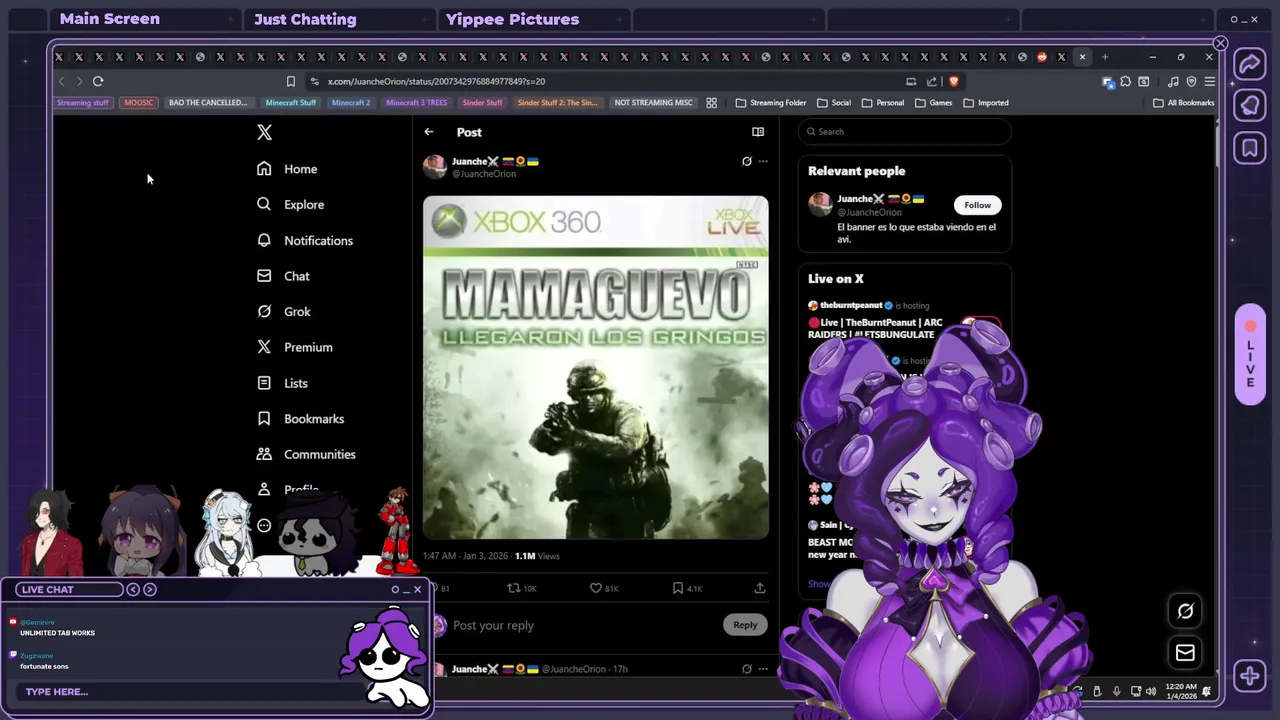Bookmark the post with 4.1K bookmarks
Image resolution: width=1280 pixels, height=720 pixels.
click(x=687, y=588)
